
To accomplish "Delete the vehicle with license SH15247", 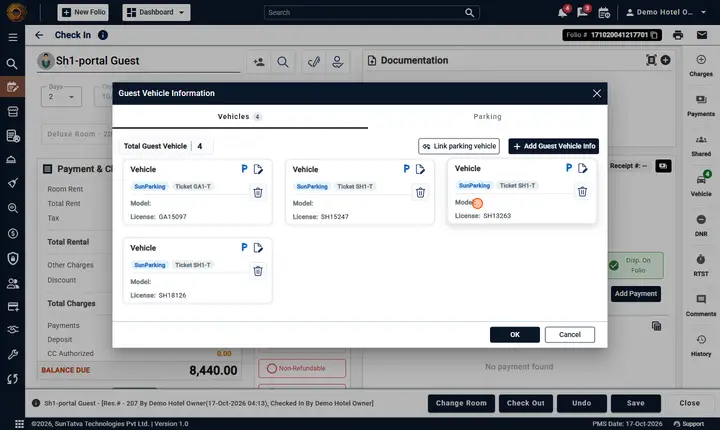I will pos(420,192).
